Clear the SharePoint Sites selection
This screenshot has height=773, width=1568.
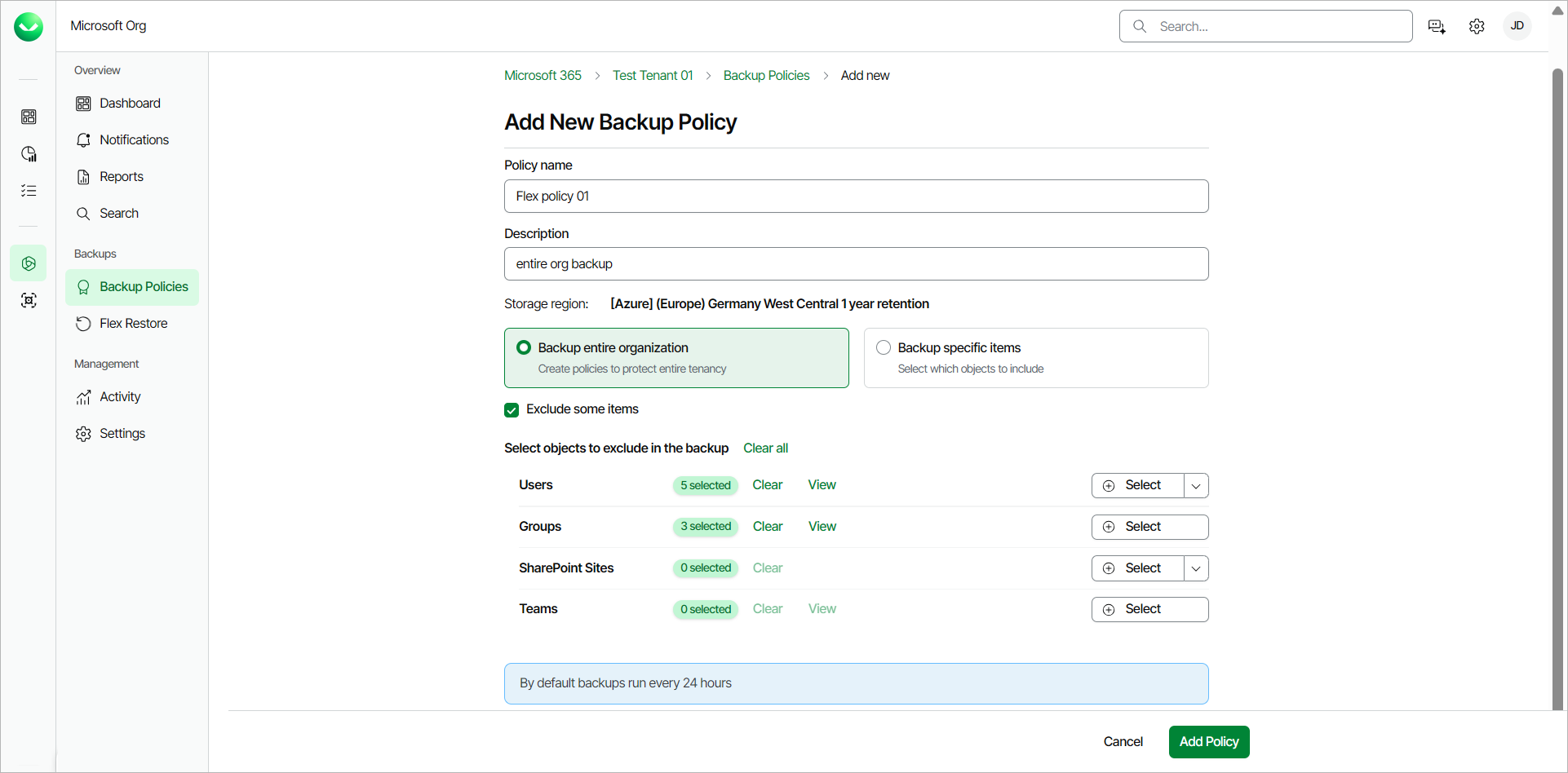click(768, 568)
